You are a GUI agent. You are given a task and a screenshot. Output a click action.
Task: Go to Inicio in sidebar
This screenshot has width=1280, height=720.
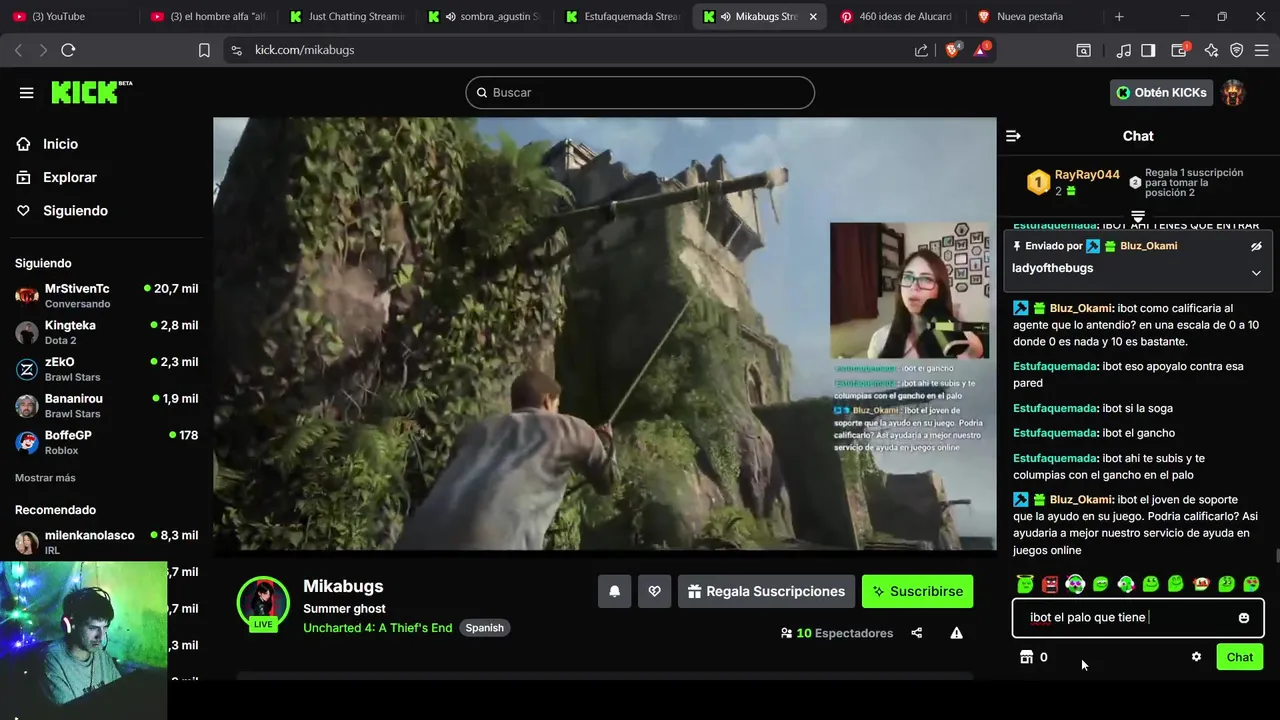click(60, 144)
